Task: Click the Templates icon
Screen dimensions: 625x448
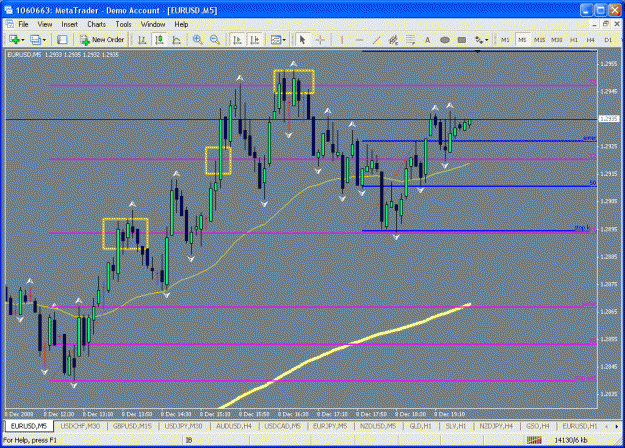Action: click(275, 40)
